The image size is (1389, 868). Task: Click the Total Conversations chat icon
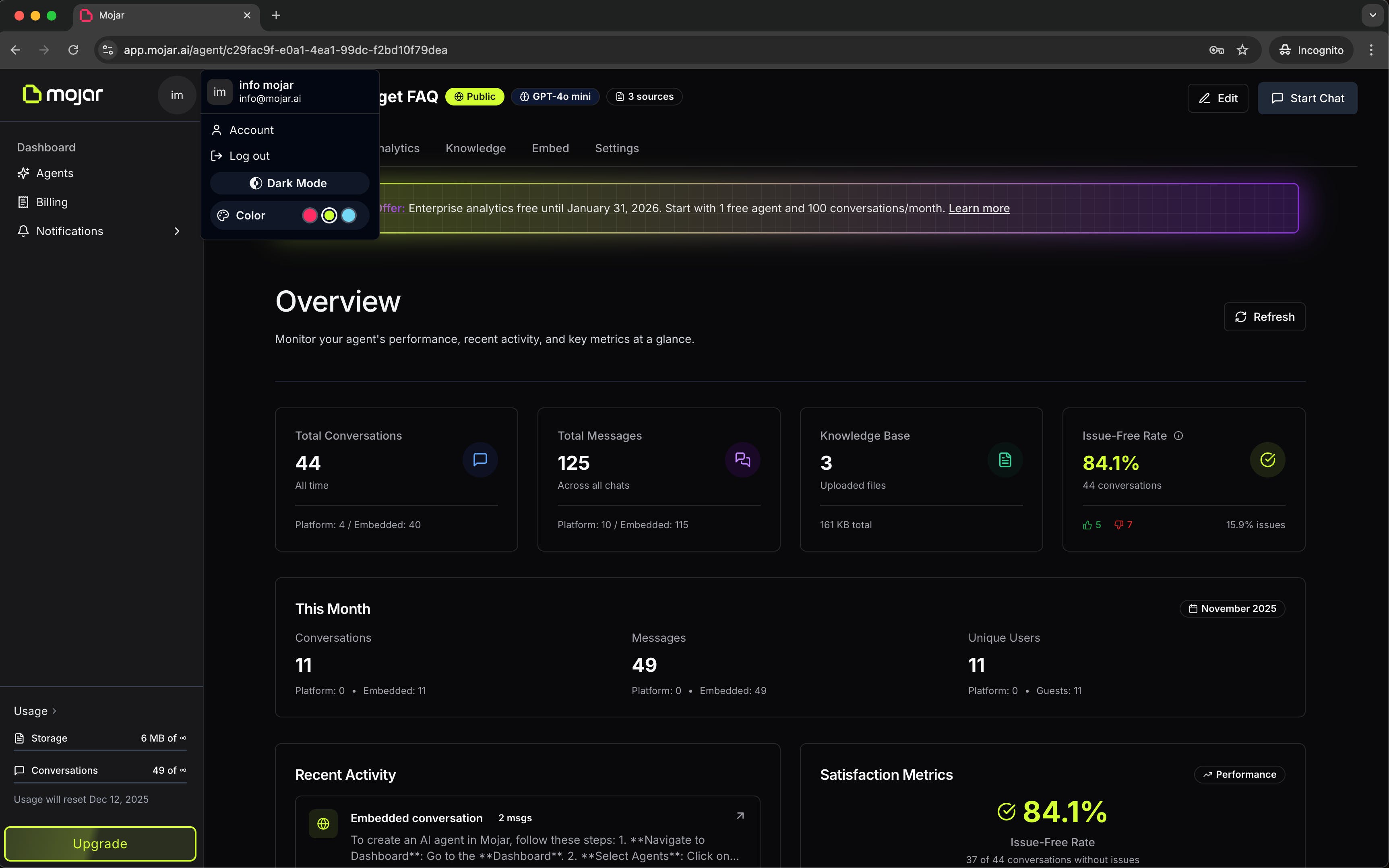coord(480,460)
